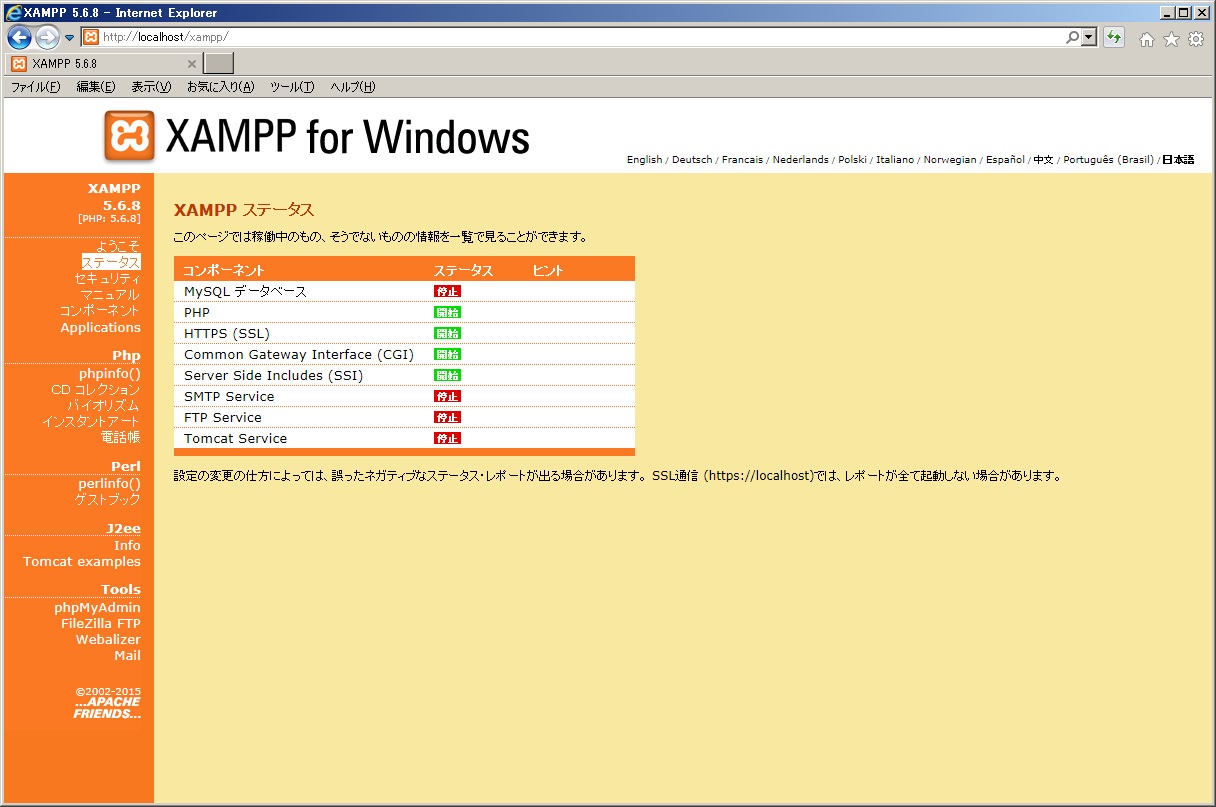Close the XAMPP 5.6.8 tab
Viewport: 1216px width, 807px height.
pos(192,64)
